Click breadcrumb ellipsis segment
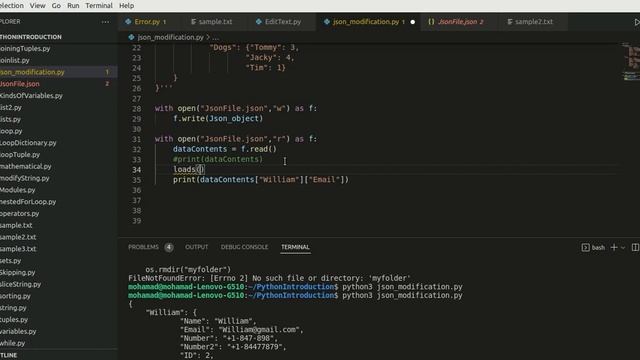This screenshot has height=360, width=640. pos(216,37)
